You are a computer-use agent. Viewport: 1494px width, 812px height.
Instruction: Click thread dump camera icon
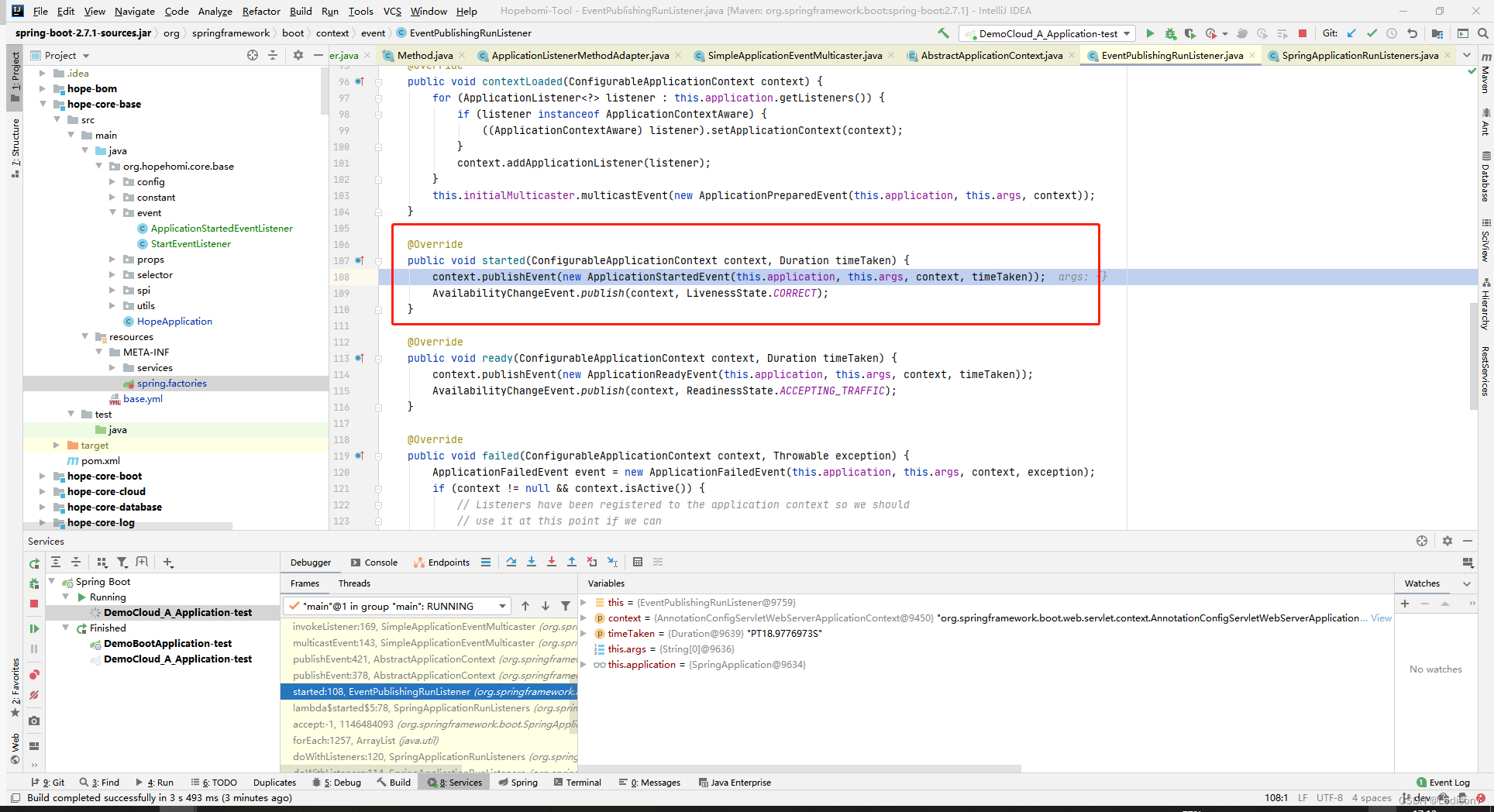34,721
